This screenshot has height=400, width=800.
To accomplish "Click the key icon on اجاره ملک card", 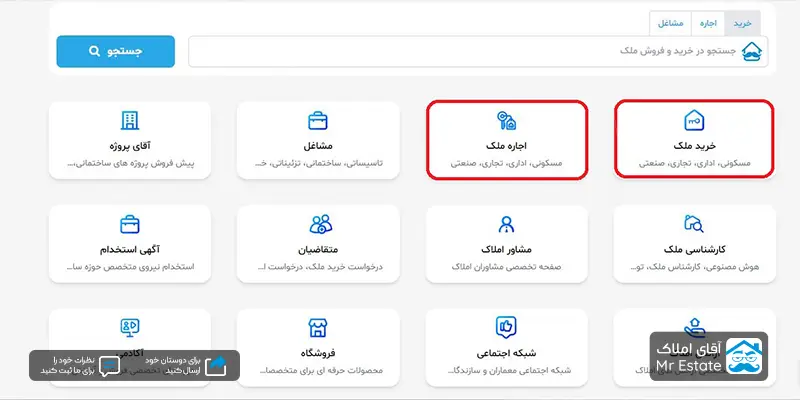I will pyautogui.click(x=506, y=121).
